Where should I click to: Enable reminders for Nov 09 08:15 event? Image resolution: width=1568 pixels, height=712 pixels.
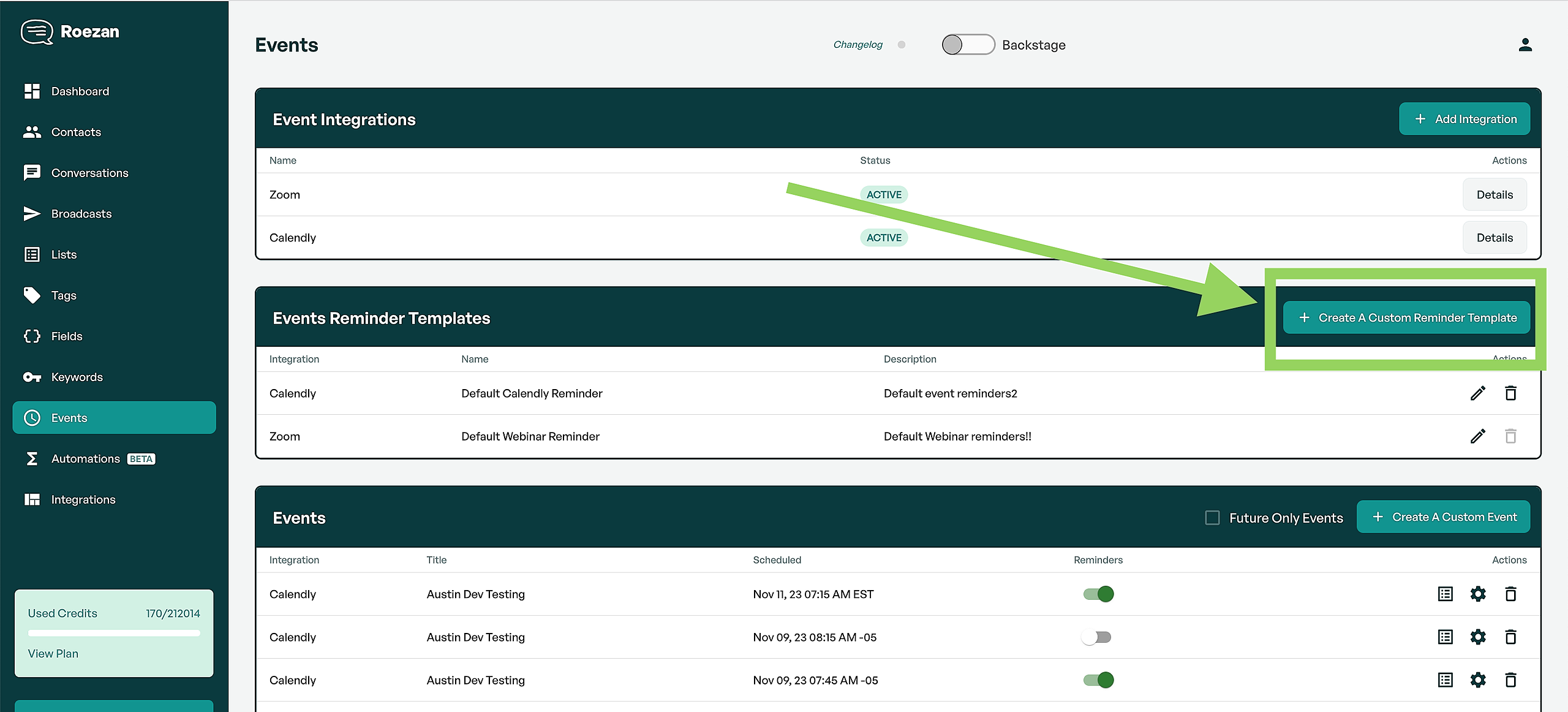(x=1096, y=637)
